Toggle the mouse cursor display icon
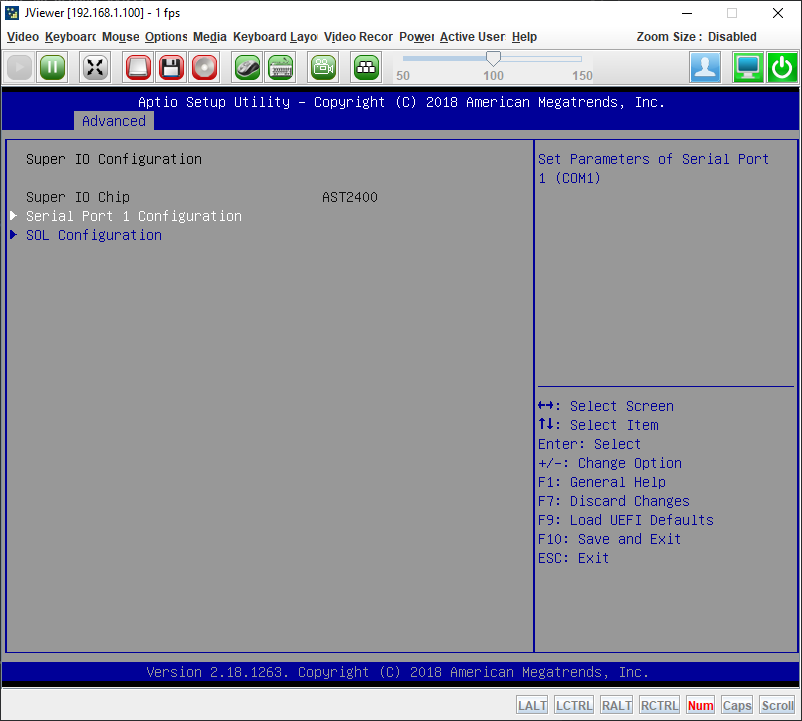 click(247, 67)
